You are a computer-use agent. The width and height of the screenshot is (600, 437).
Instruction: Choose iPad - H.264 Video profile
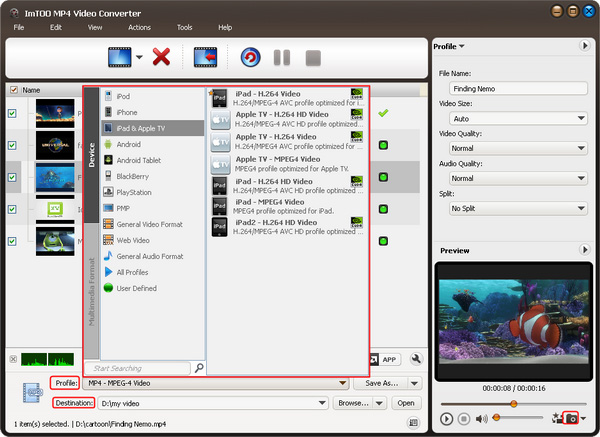click(287, 98)
